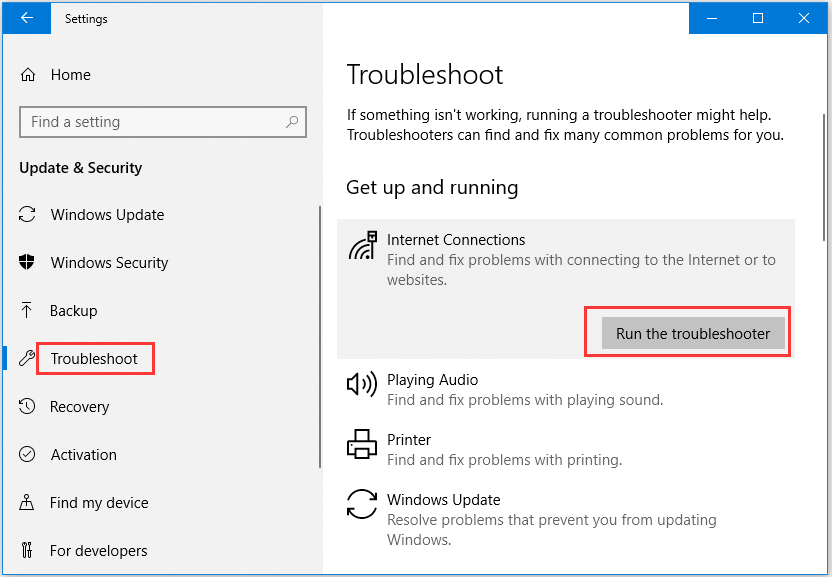Click the Find my device person icon
Image resolution: width=832 pixels, height=577 pixels.
tap(28, 503)
